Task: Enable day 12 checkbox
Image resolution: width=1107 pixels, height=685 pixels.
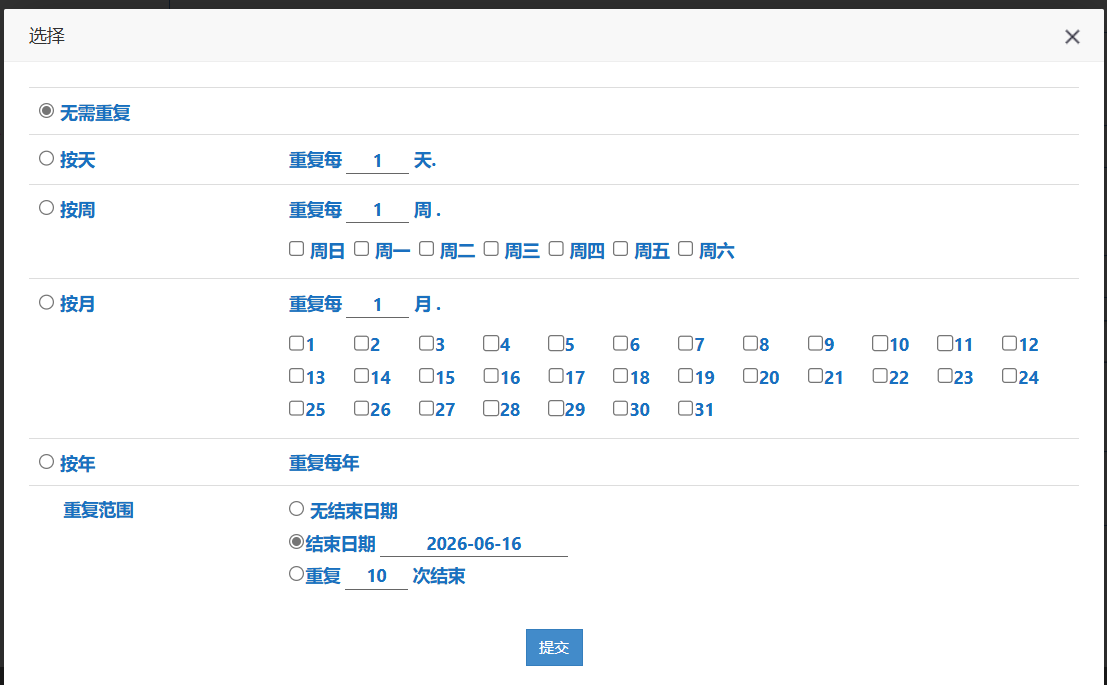Action: pos(1010,343)
